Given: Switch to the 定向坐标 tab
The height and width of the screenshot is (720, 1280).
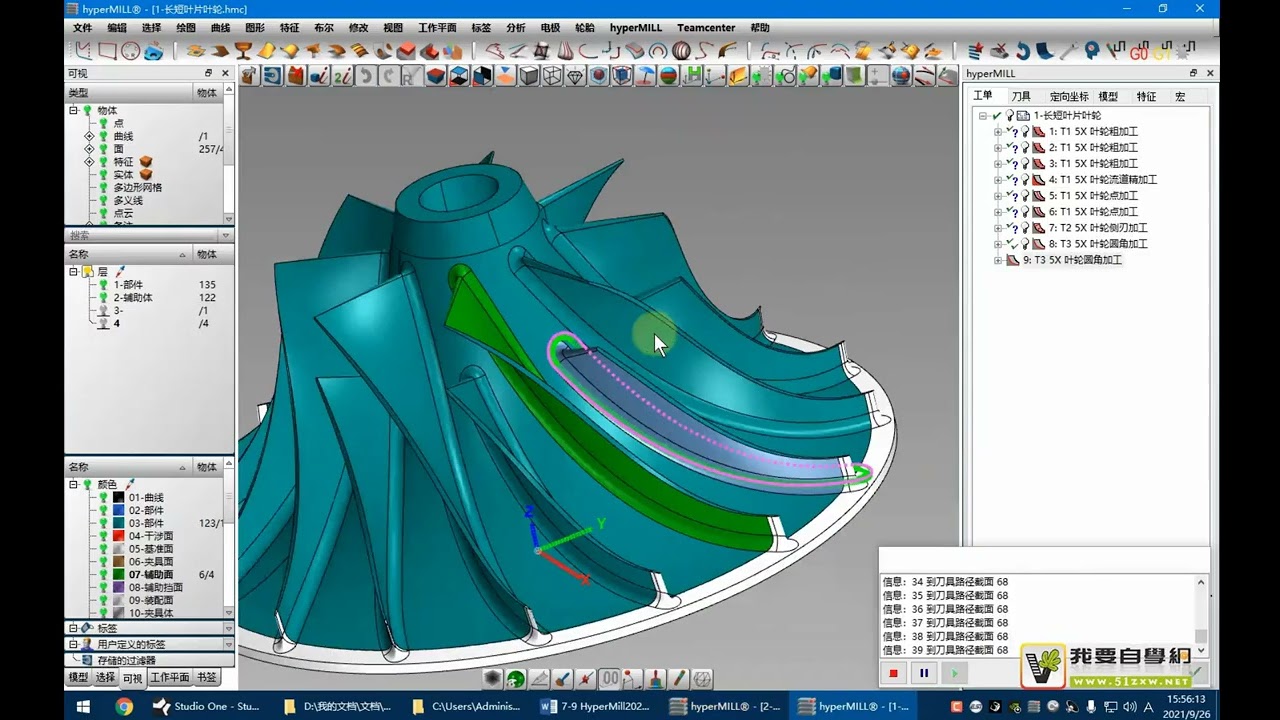Looking at the screenshot, I should (1069, 96).
